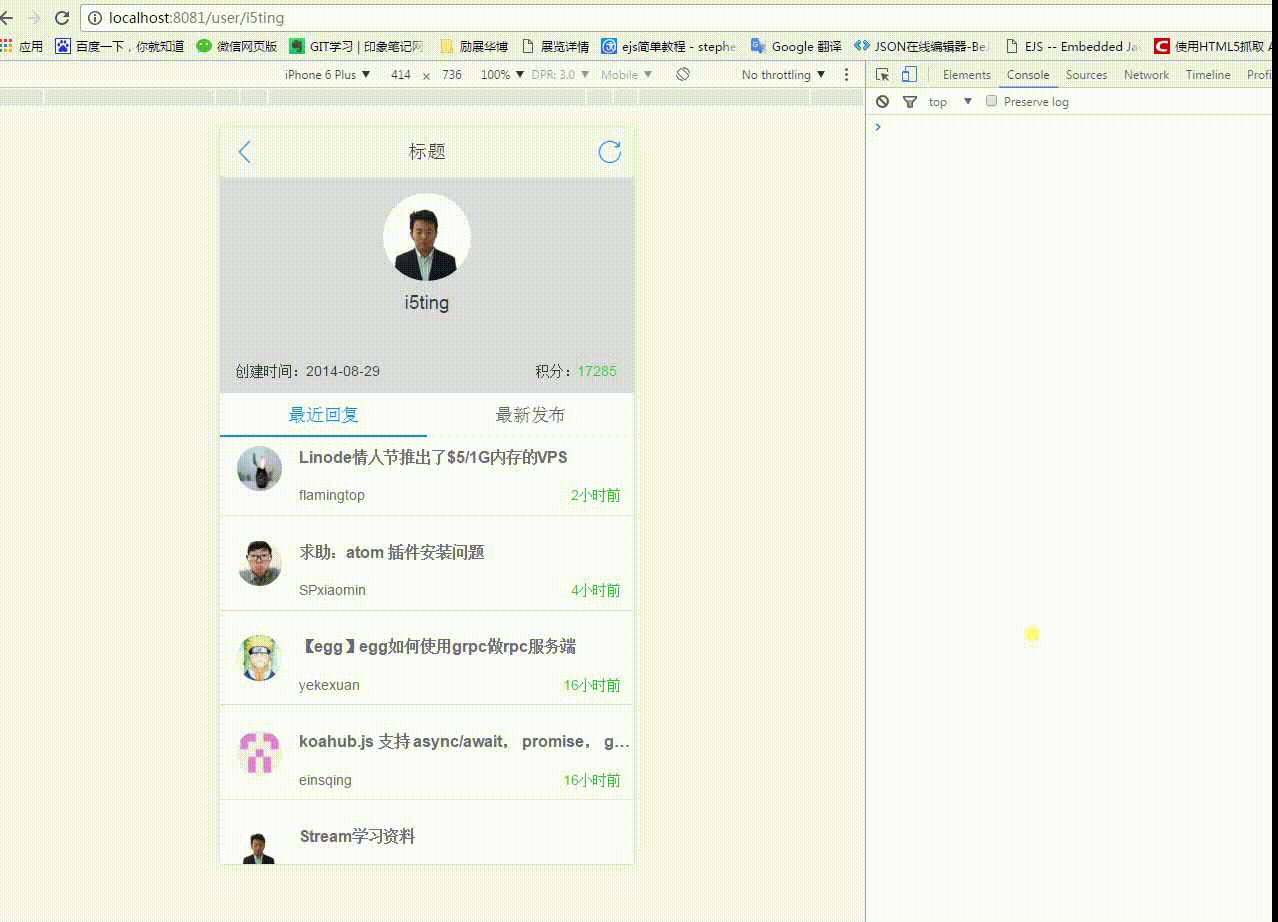The width and height of the screenshot is (1278, 922).
Task: Click the i5ting profile avatar image
Action: pos(427,237)
